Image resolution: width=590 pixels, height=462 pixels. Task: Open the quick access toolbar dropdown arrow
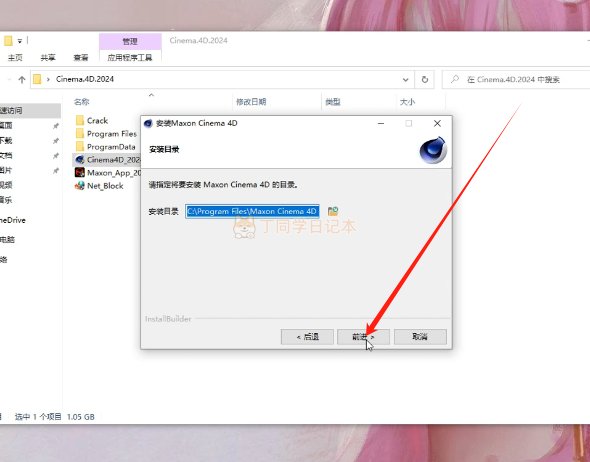[x=20, y=41]
